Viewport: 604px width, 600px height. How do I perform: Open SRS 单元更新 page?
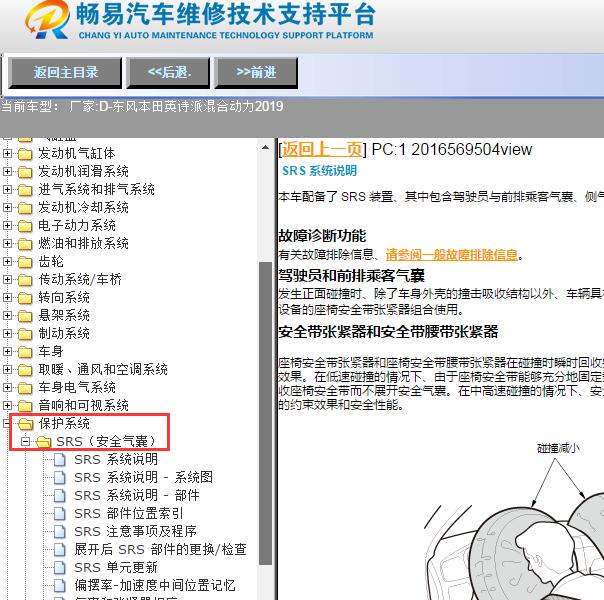coord(116,568)
